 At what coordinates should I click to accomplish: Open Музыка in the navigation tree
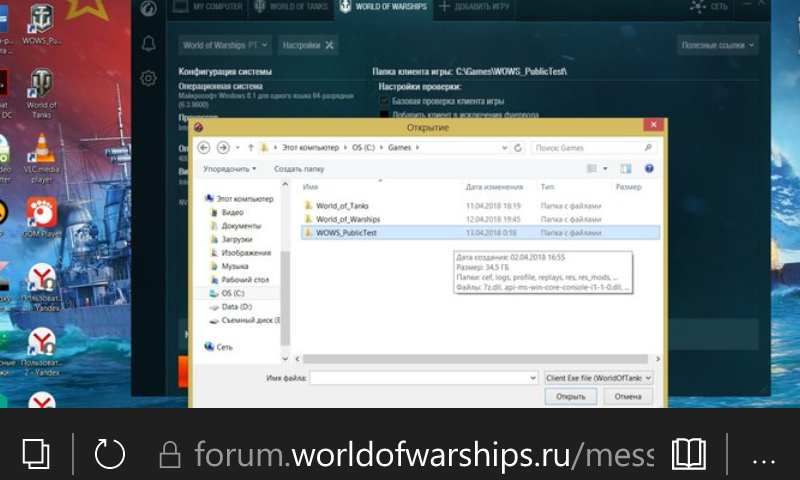[x=230, y=266]
